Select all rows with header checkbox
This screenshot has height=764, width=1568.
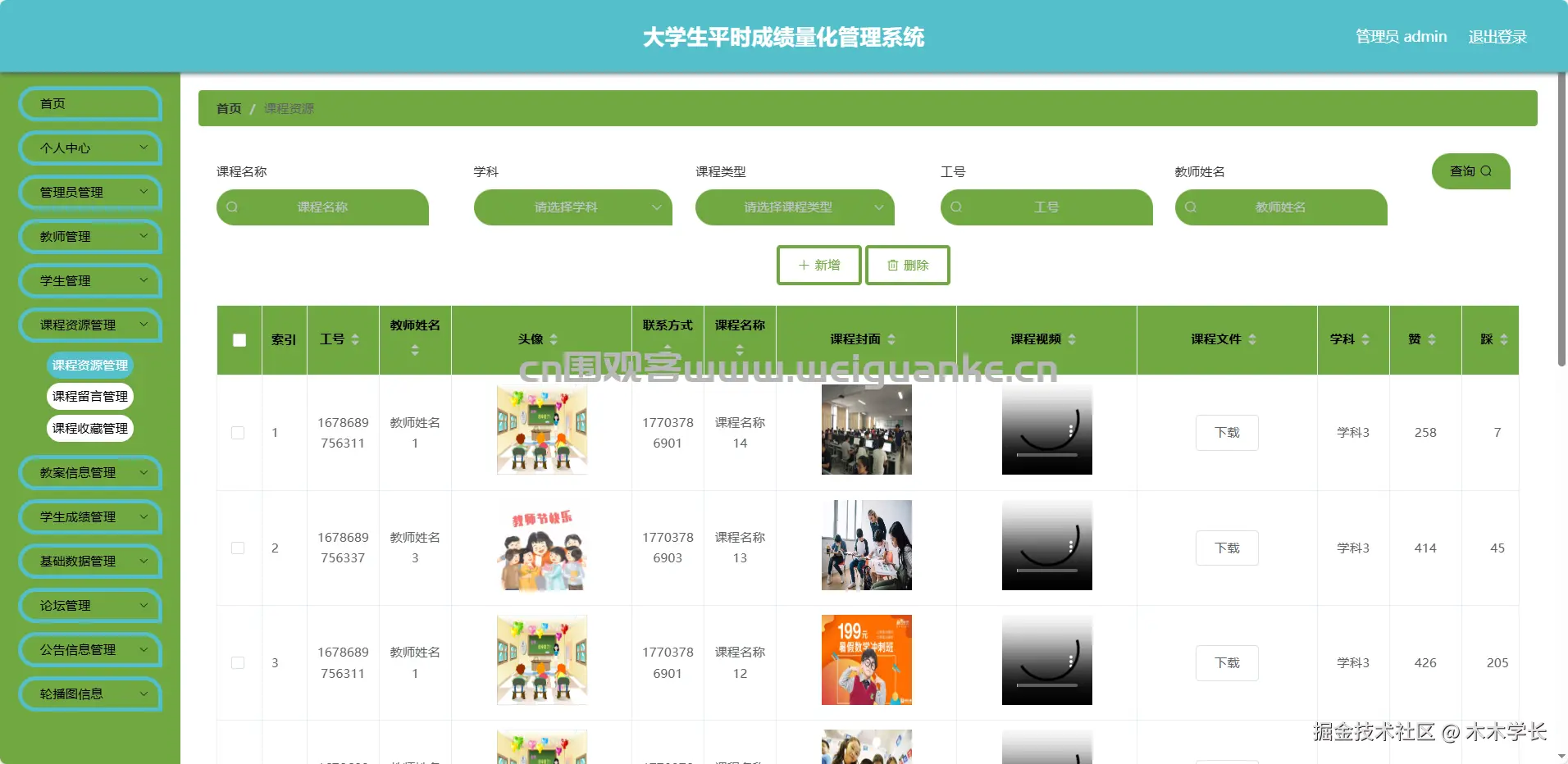239,340
